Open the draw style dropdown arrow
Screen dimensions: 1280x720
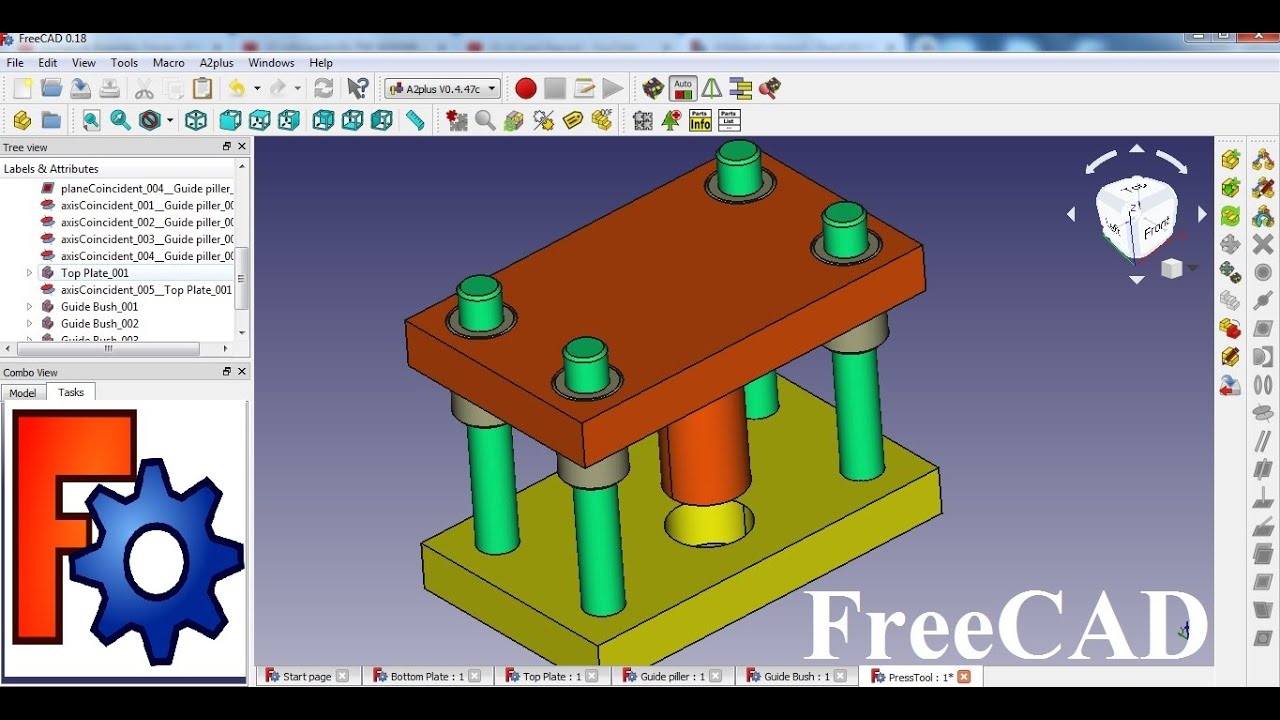click(170, 121)
